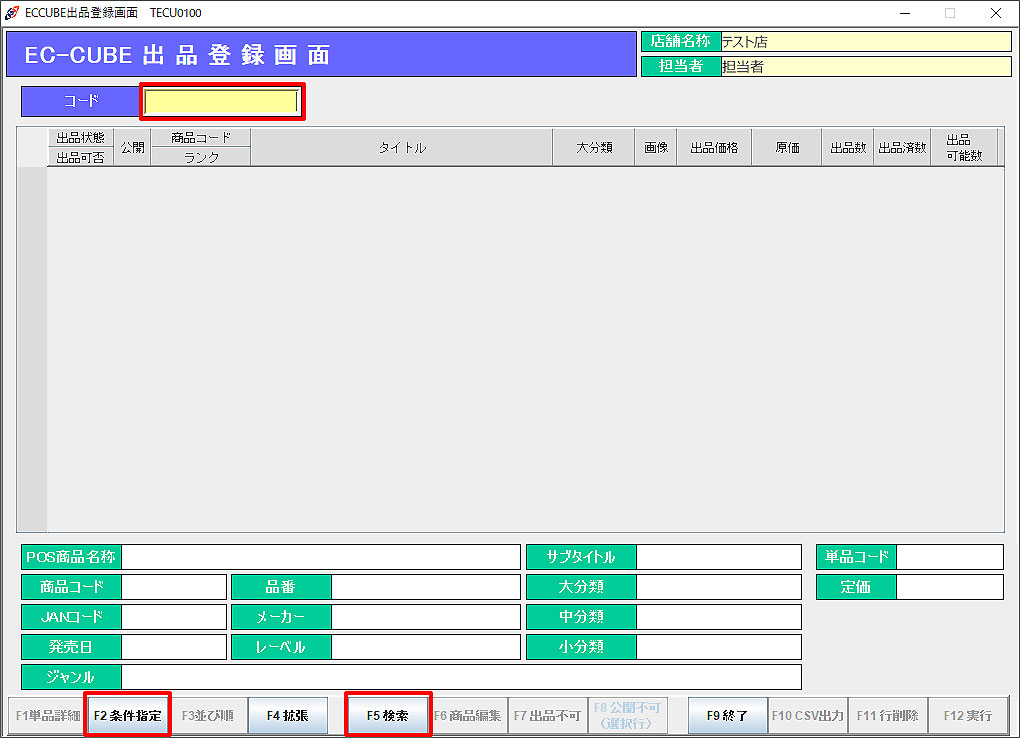Image resolution: width=1020 pixels, height=738 pixels.
Task: Click the F10 CSV出力 button
Action: coord(807,716)
